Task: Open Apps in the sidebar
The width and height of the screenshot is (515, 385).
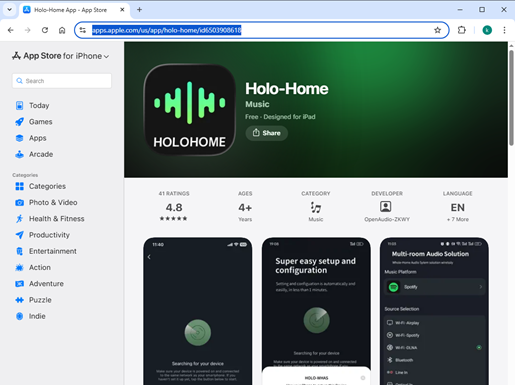Action: [37, 138]
